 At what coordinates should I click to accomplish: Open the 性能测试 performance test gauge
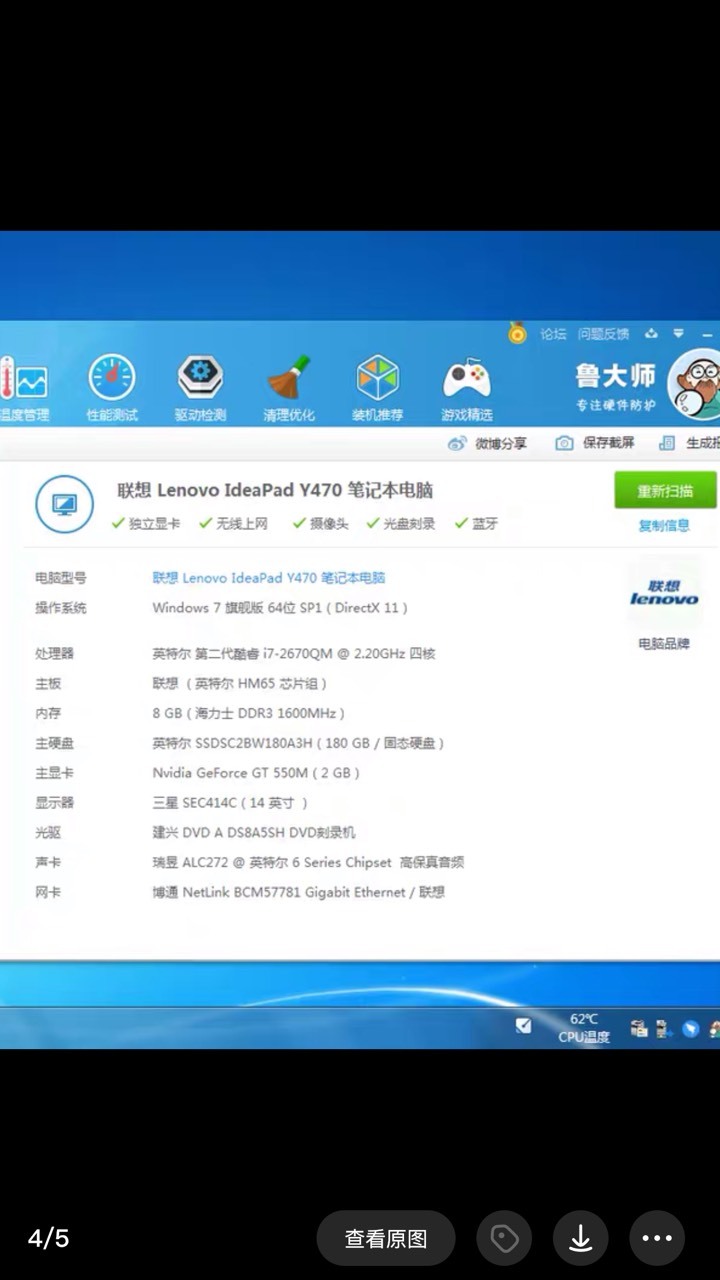pos(112,390)
